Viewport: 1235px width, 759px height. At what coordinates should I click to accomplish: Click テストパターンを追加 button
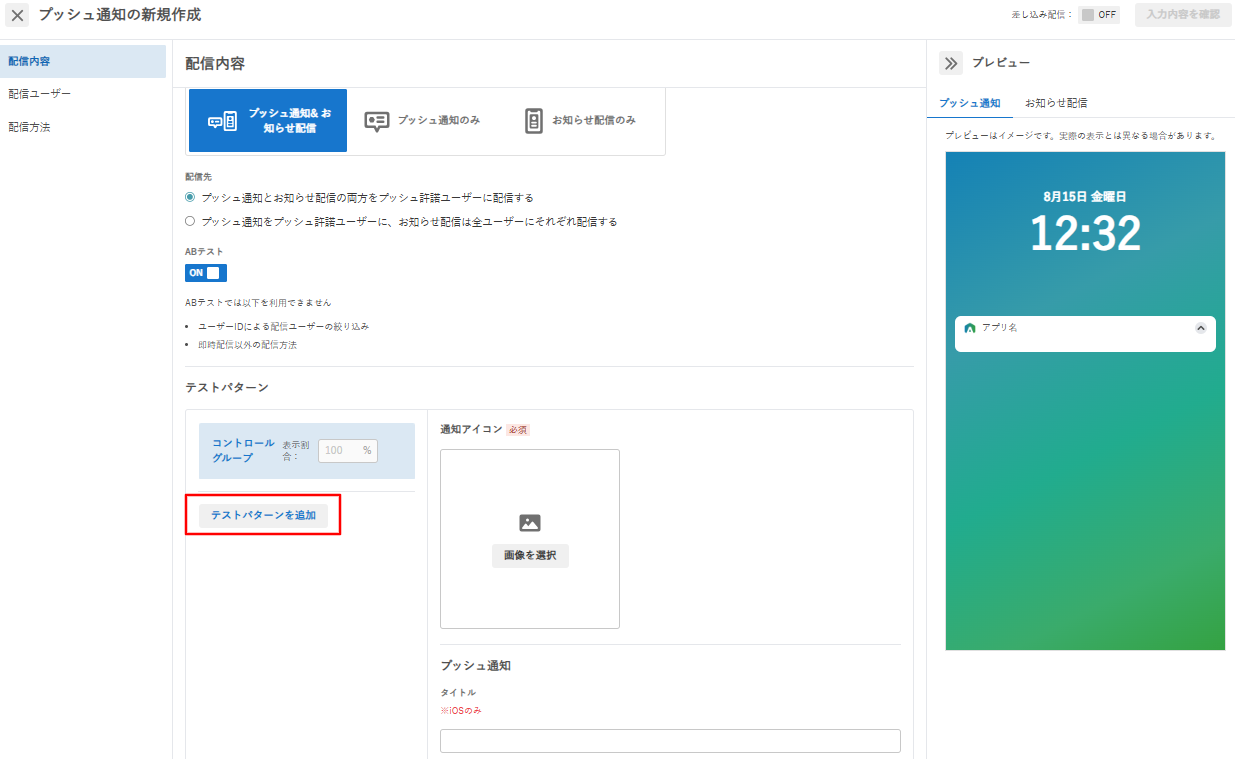point(263,515)
